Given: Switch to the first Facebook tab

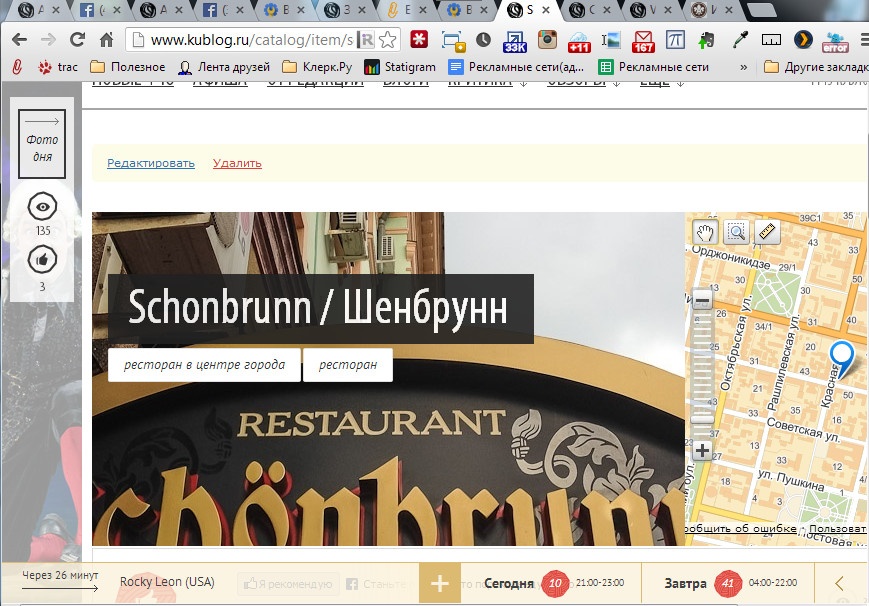Looking at the screenshot, I should pos(98,10).
